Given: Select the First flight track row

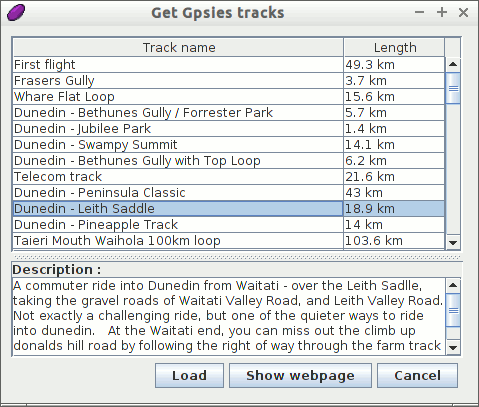Looking at the screenshot, I should [x=229, y=64].
